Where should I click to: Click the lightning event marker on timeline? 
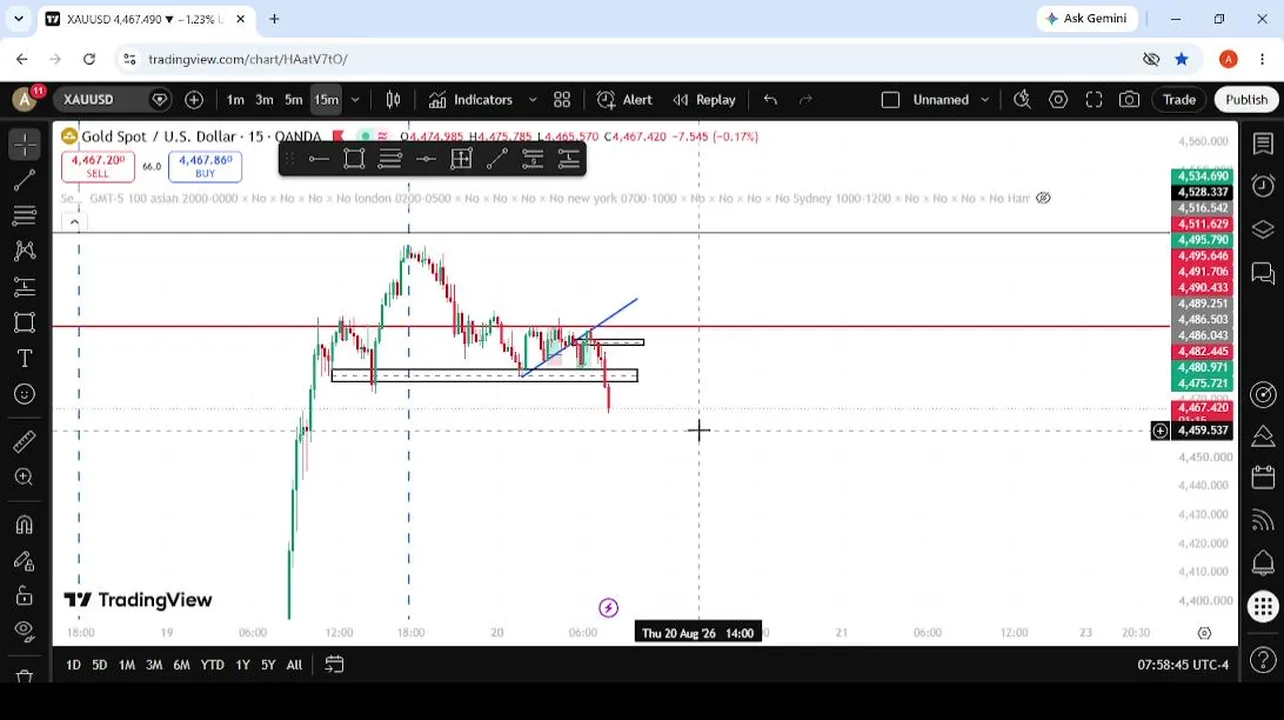608,607
